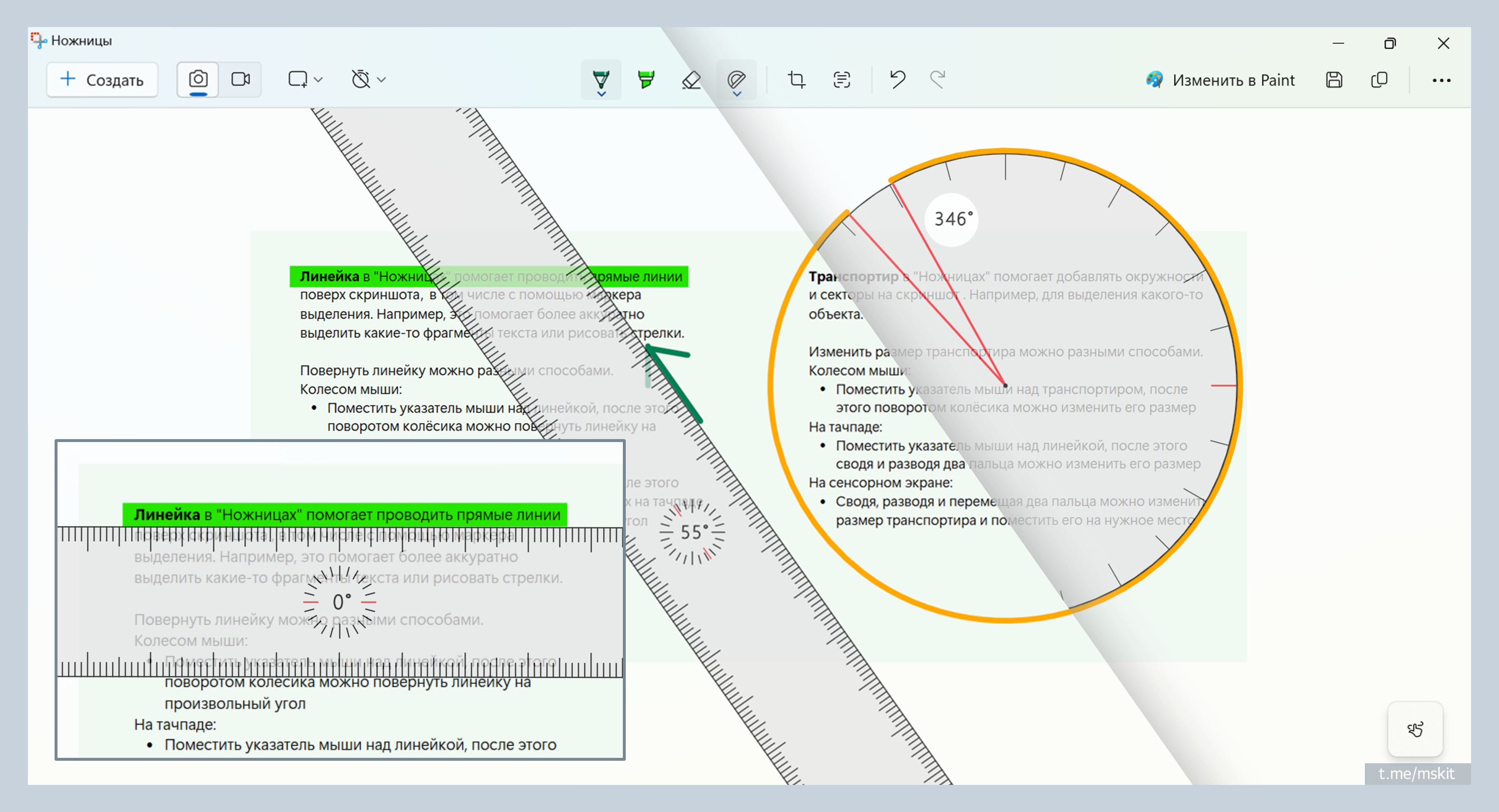Toggle the touch writing button
Screen dimensions: 1499x812
[1415, 729]
